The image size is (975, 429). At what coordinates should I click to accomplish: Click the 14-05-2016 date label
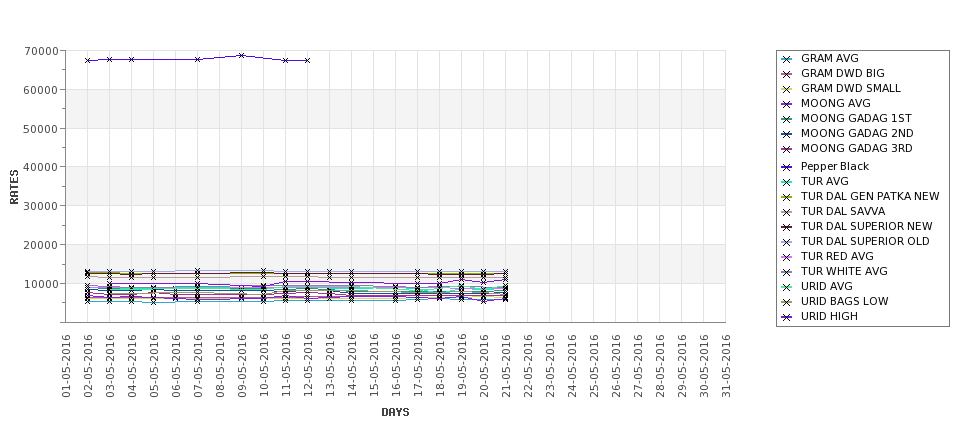(351, 366)
